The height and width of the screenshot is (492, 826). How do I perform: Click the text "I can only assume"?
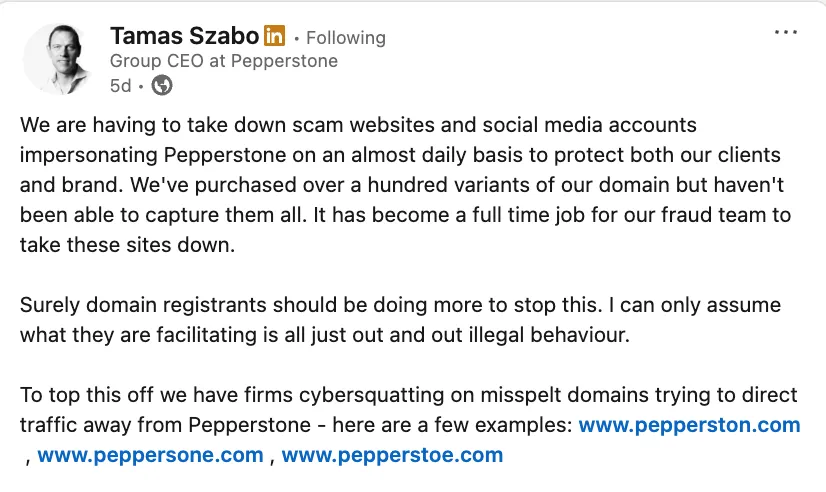[x=694, y=305]
